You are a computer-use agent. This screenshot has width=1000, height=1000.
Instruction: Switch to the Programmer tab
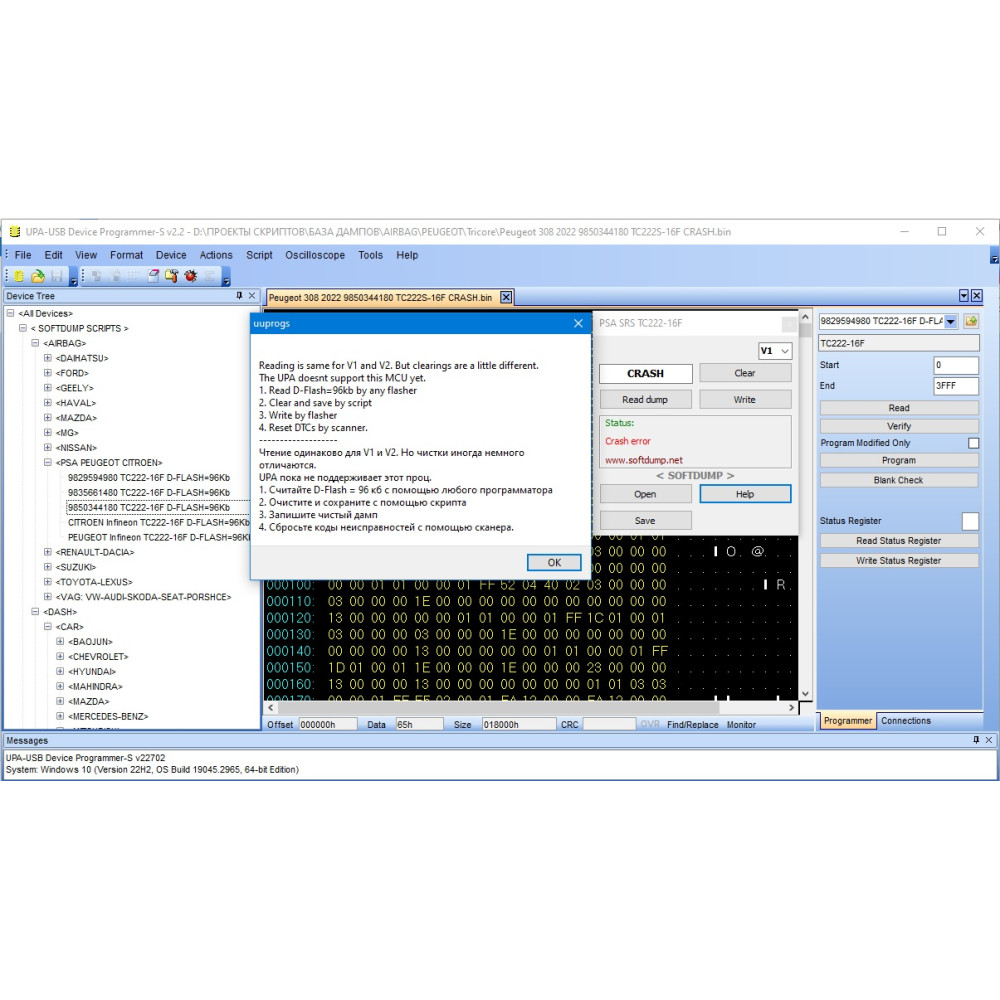(x=847, y=721)
